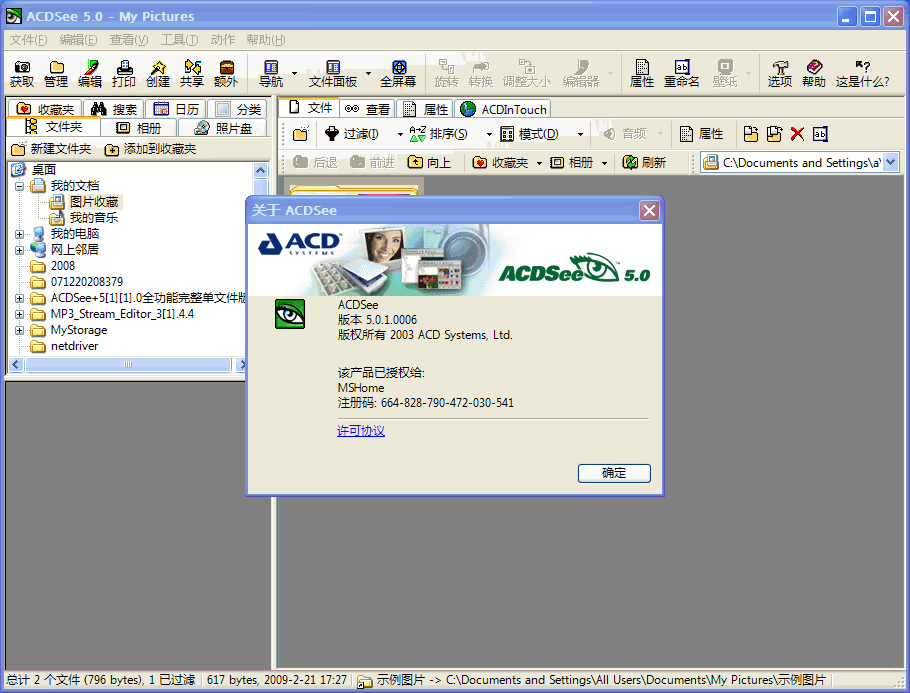The image size is (910, 693).
Task: Select the netdriver folder in tree
Action: pyautogui.click(x=74, y=346)
